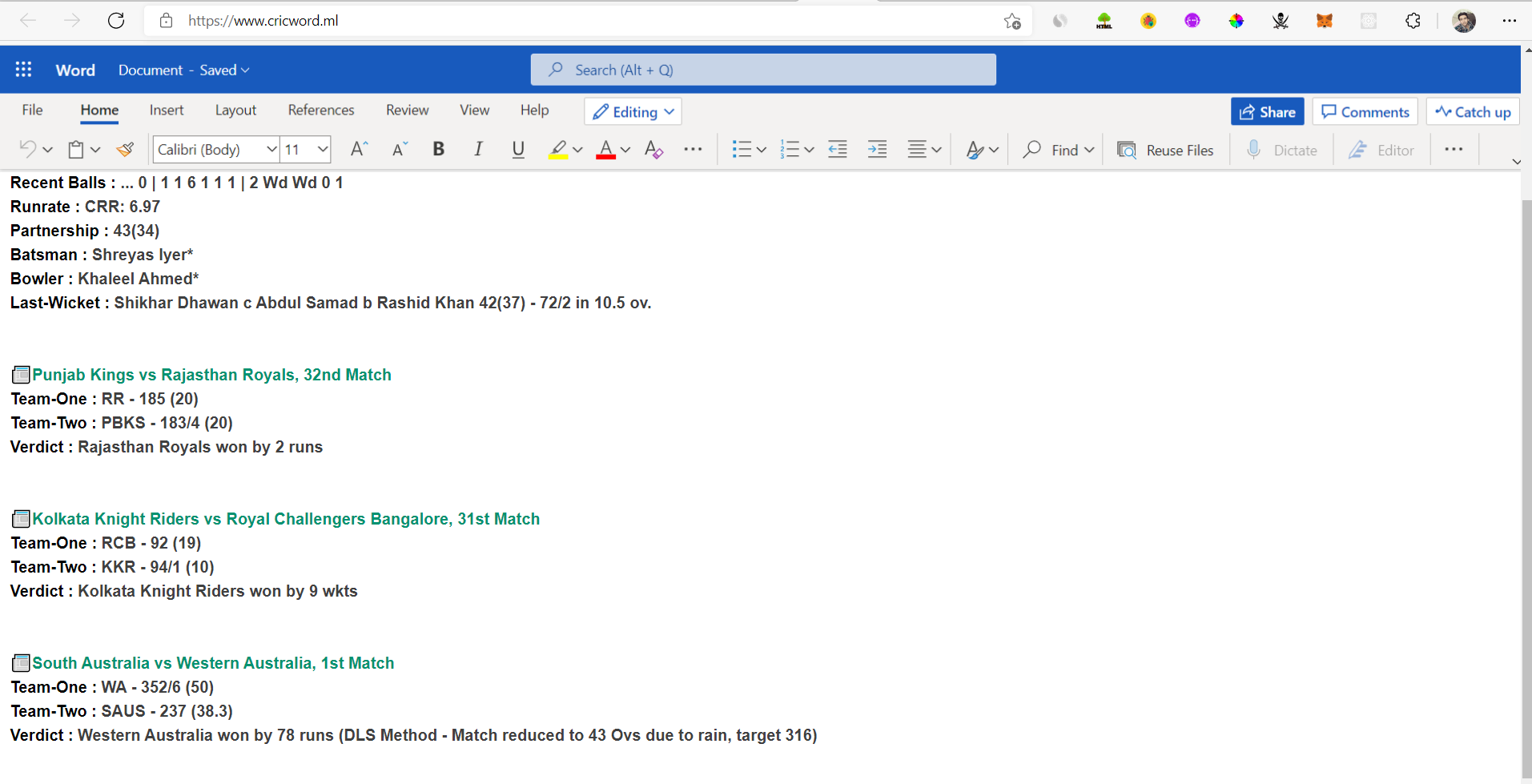Expand paste options dropdown arrow
Image resolution: width=1532 pixels, height=784 pixels.
click(95, 150)
